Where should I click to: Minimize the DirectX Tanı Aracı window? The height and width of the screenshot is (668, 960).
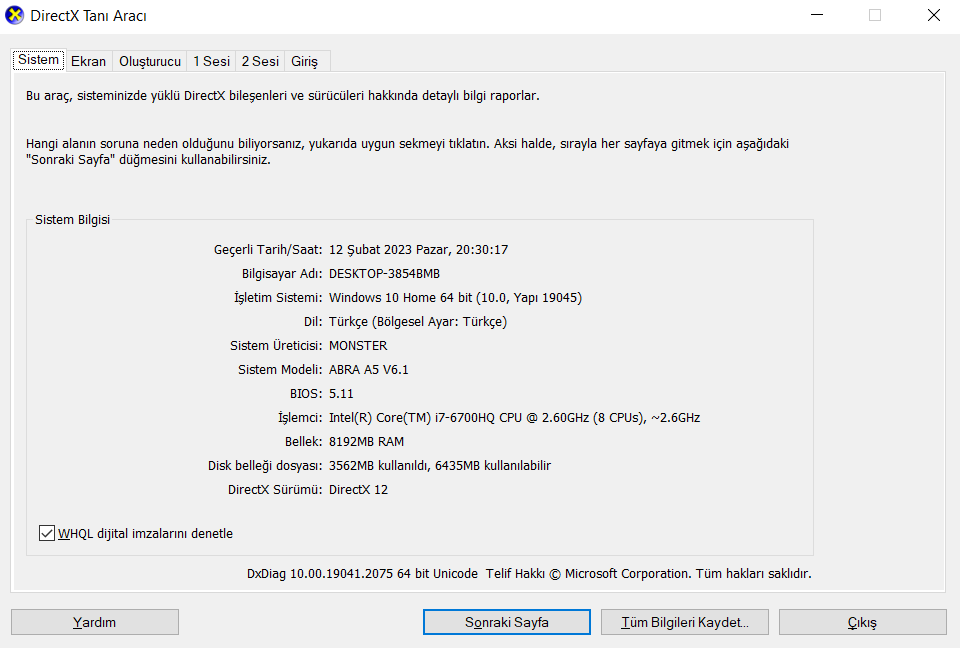click(x=817, y=15)
